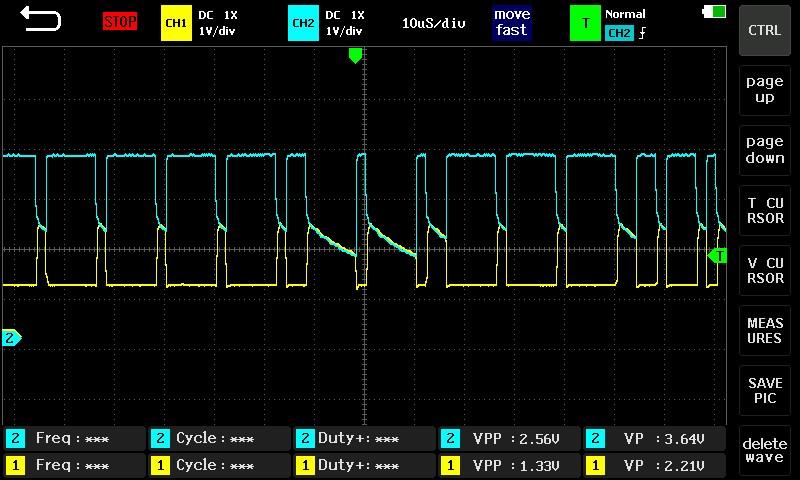
Task: Select the cyan channel 2 ground marker
Action: [x=11, y=337]
